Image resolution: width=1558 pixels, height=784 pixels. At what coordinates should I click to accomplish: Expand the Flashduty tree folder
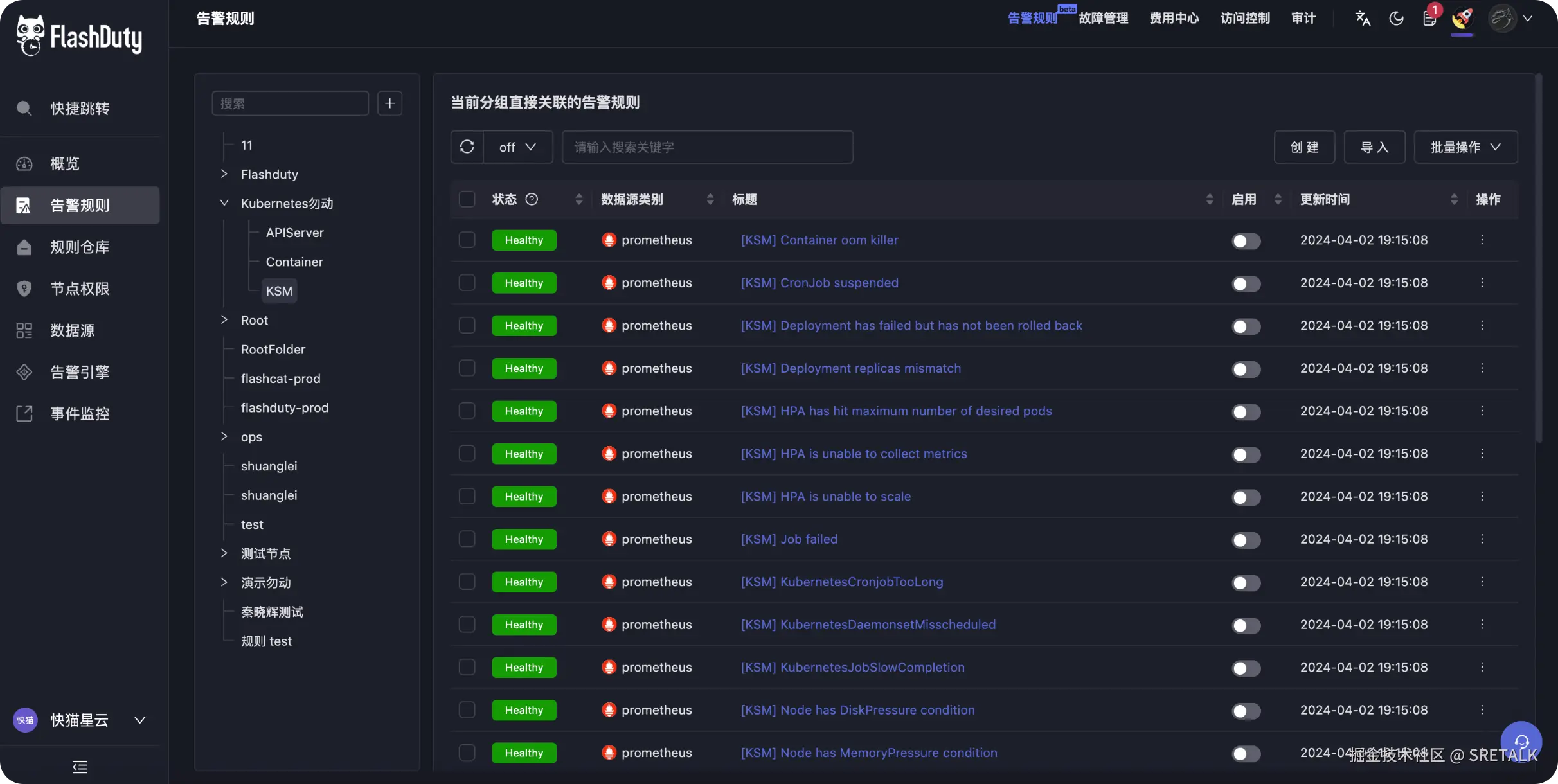tap(224, 174)
